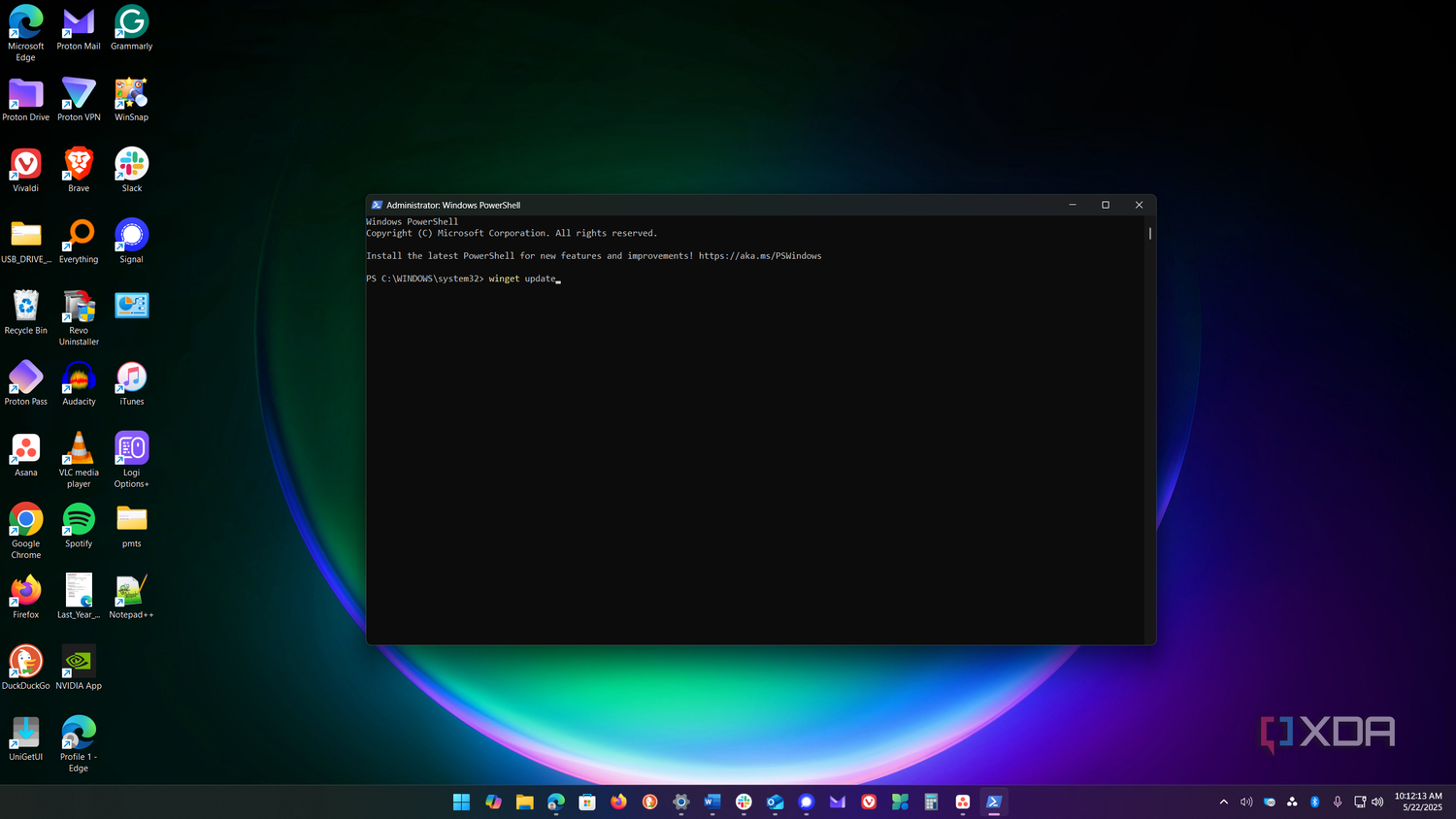Open the Windows Start menu
The width and height of the screenshot is (1456, 819).
(x=462, y=802)
